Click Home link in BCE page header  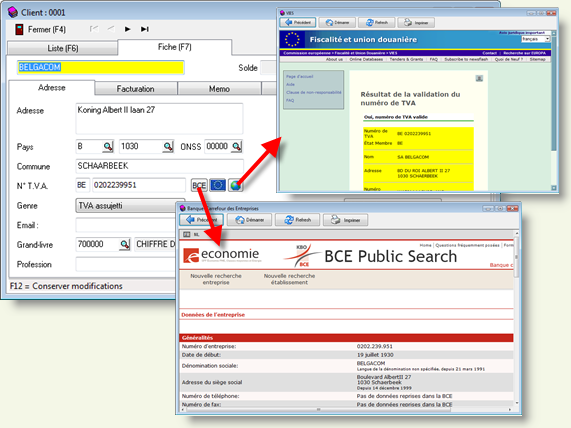(425, 246)
